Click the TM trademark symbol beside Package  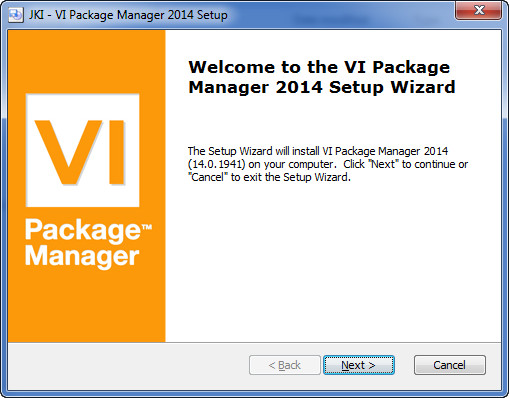pos(147,228)
